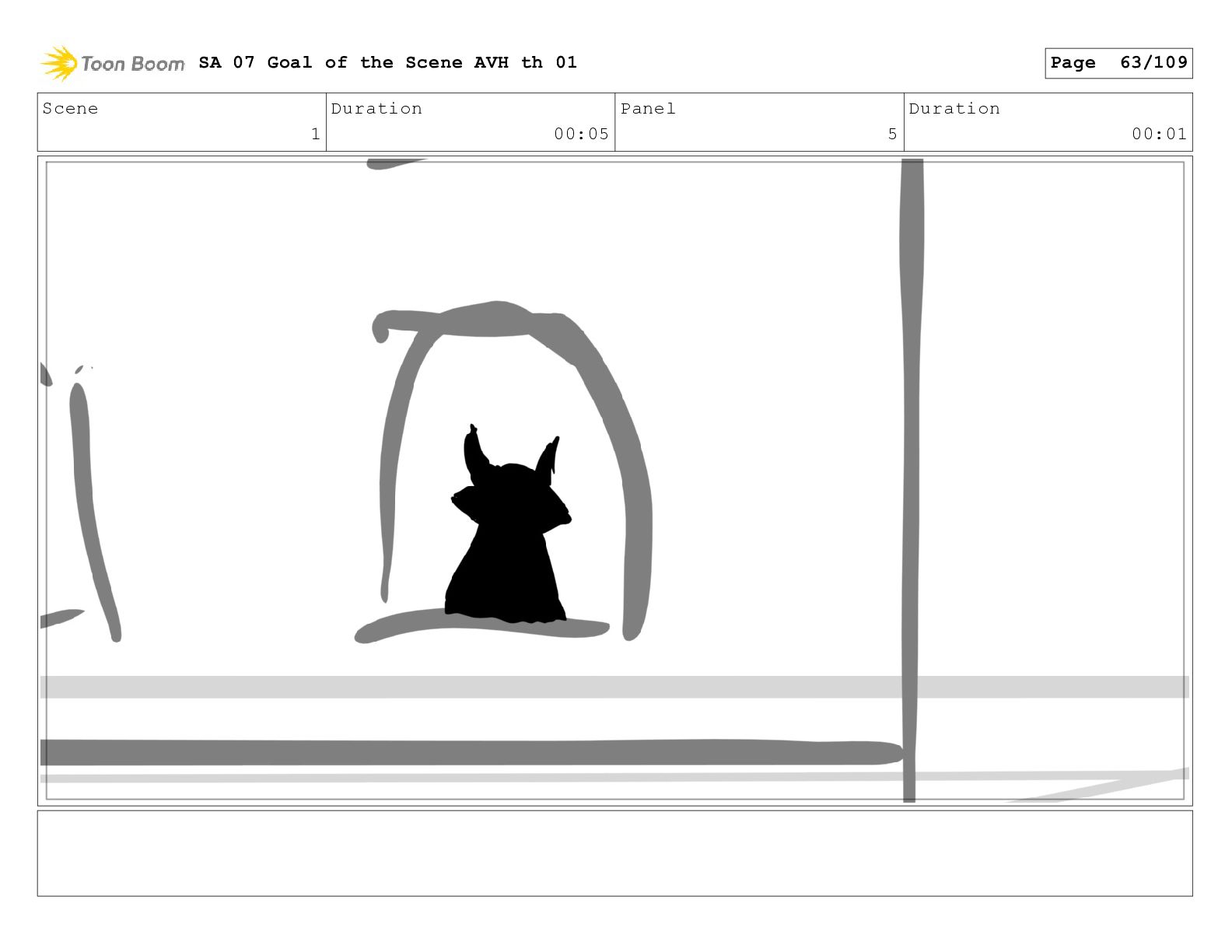Click the scene number '1'
The width and height of the screenshot is (1232, 952).
pos(315,134)
